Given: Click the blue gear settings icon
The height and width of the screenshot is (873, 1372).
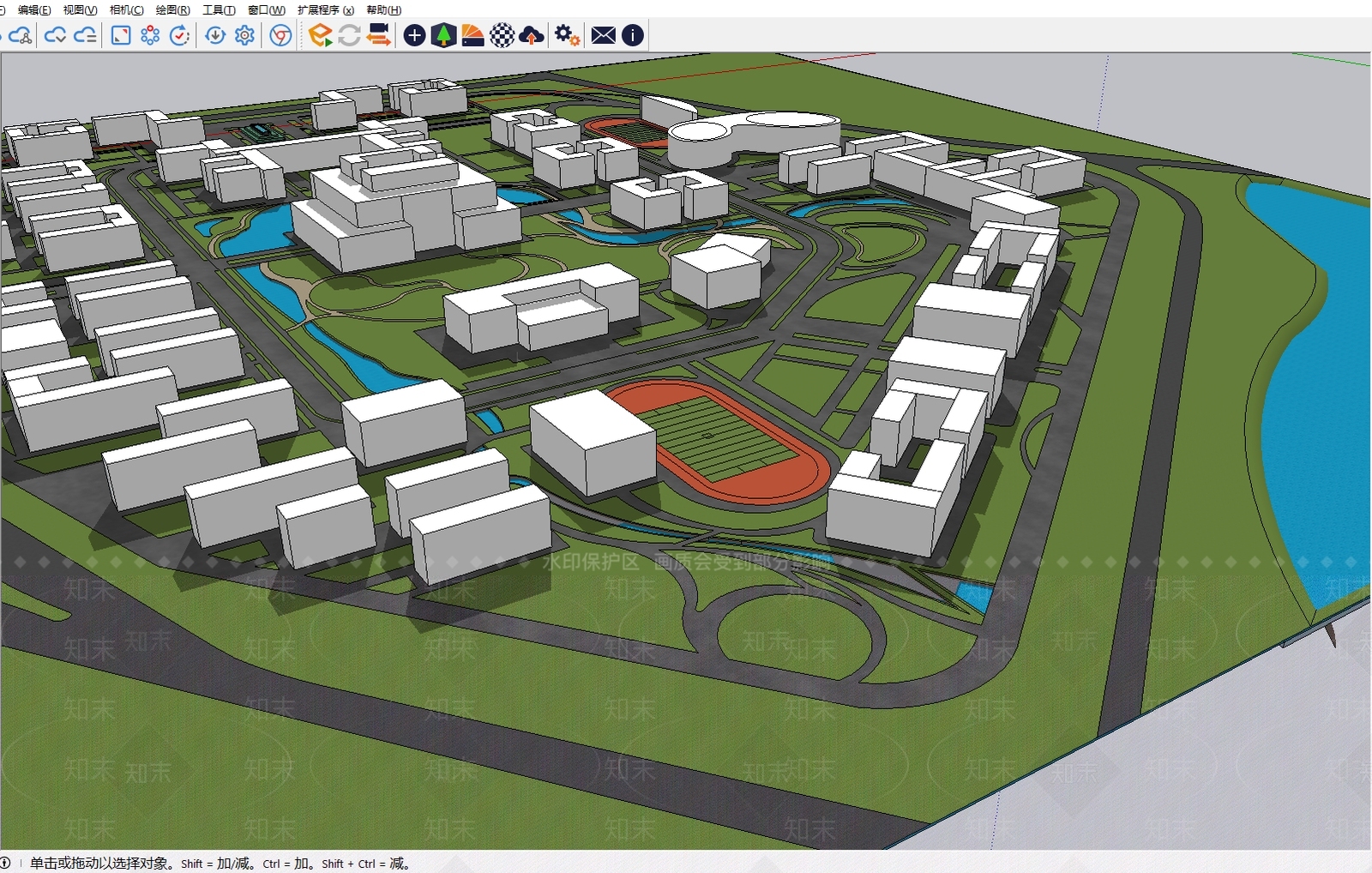Looking at the screenshot, I should tap(244, 35).
